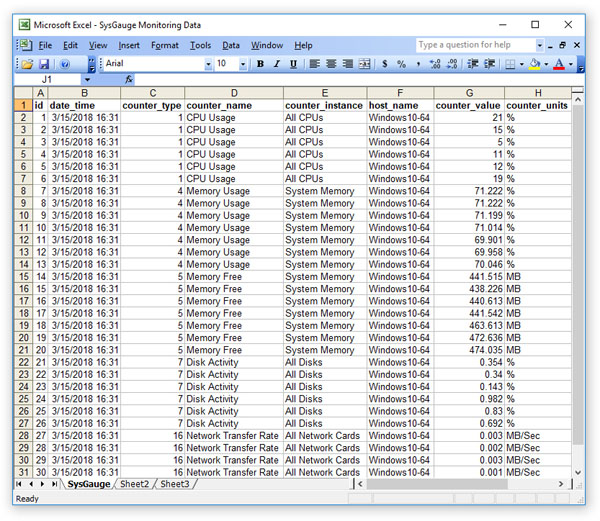Select row 15 header
Viewport: 600px width, 521px height.
23,277
